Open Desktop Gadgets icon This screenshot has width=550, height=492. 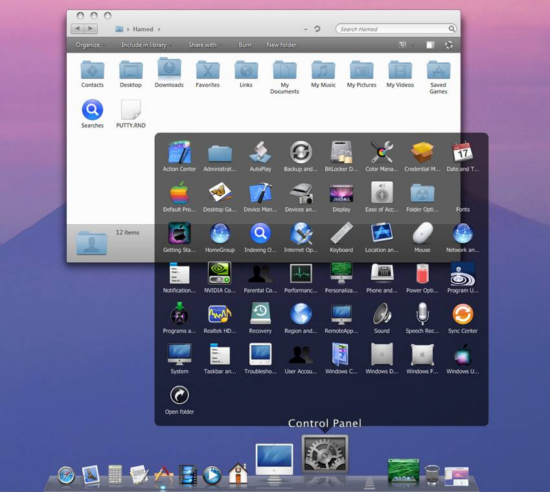(220, 192)
